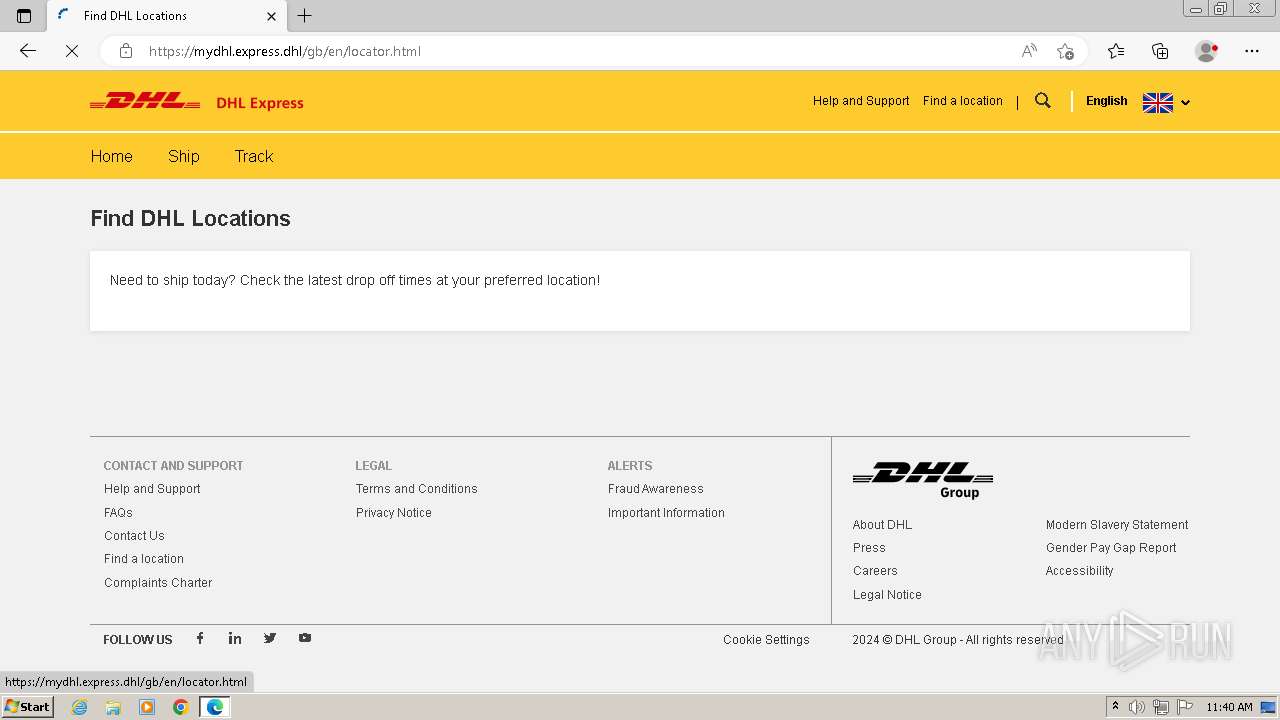Image resolution: width=1280 pixels, height=720 pixels.
Task: Open Modern Slavery Statement link
Action: 1117,525
